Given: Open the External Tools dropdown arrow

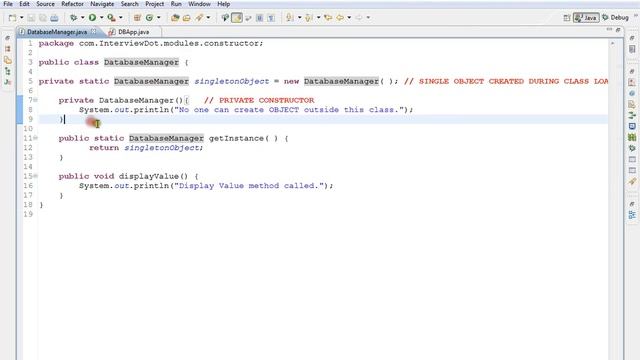Looking at the screenshot, I should 120,18.
